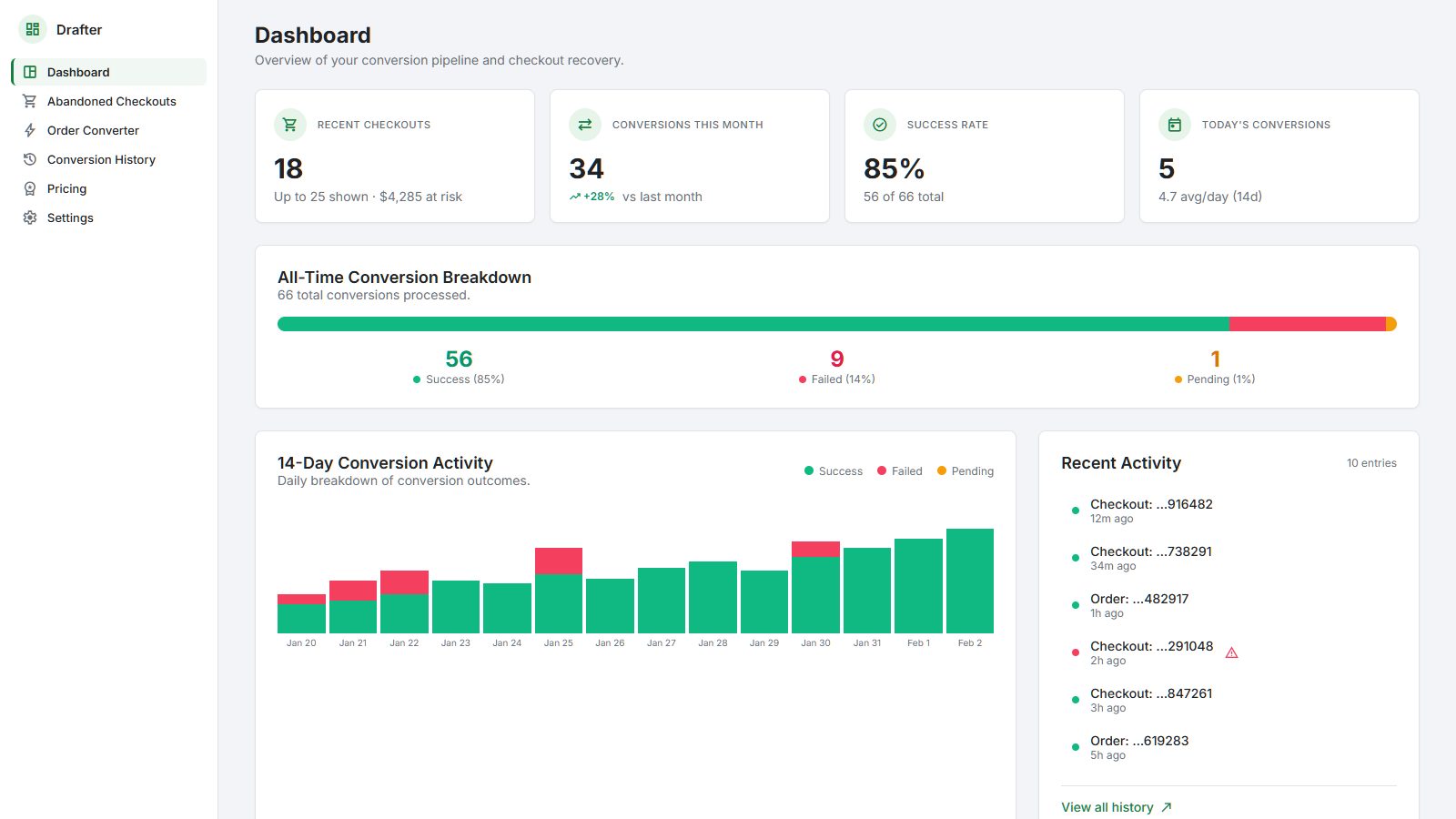Viewport: 1456px width, 819px height.
Task: Click the Order Converter lightning icon
Action: click(30, 130)
